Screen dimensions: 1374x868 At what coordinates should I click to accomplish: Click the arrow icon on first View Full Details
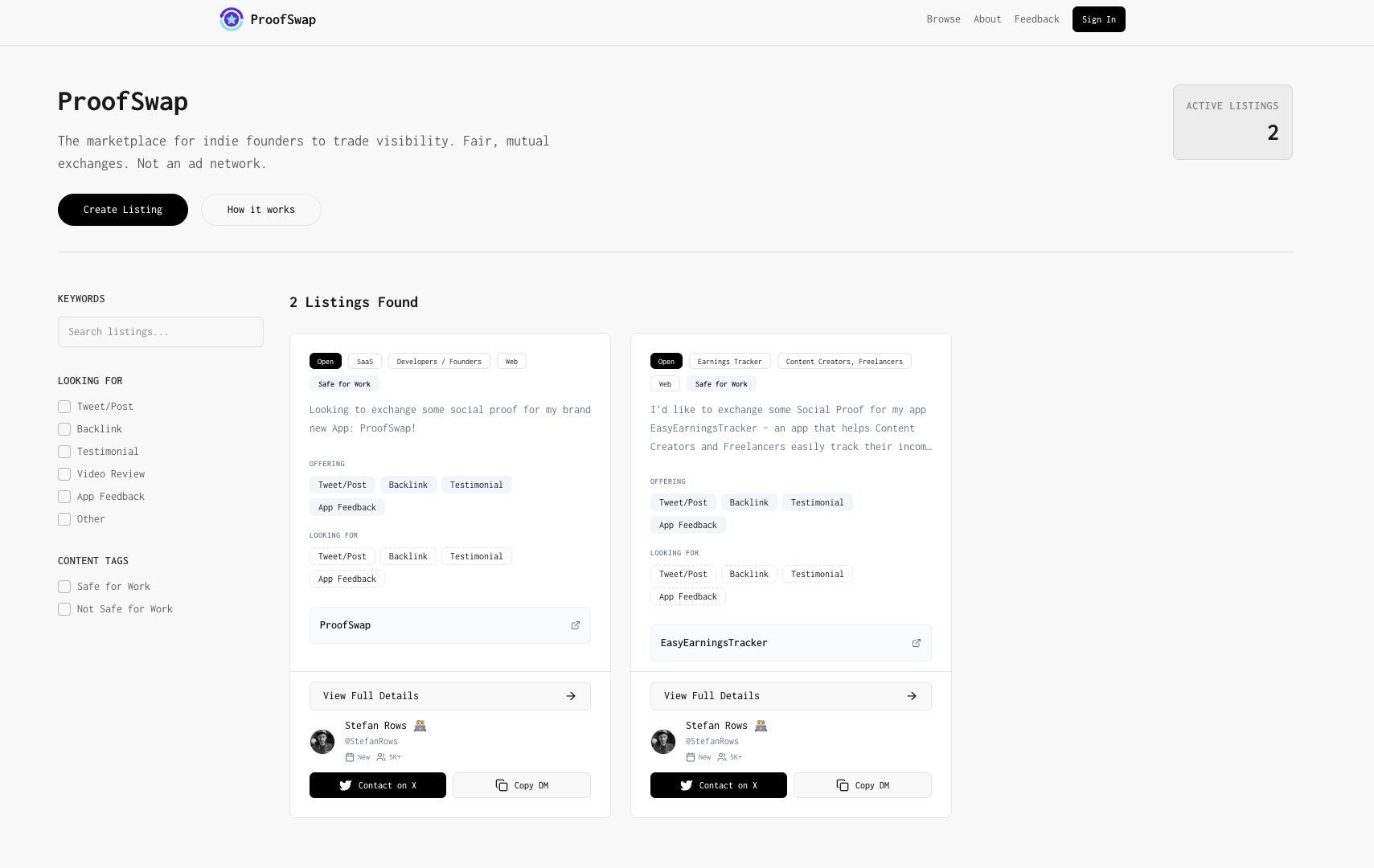pos(571,696)
